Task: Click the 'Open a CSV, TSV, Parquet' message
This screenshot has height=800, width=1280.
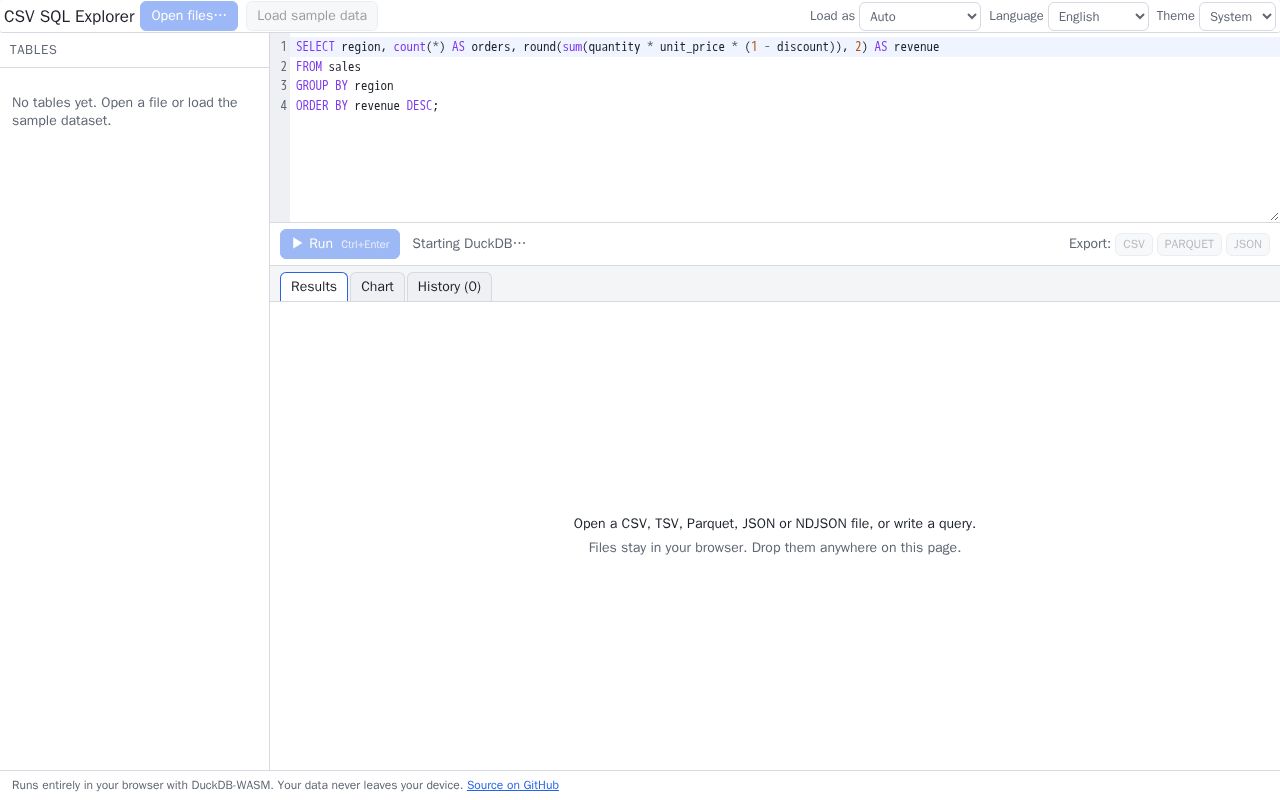Action: (x=775, y=524)
